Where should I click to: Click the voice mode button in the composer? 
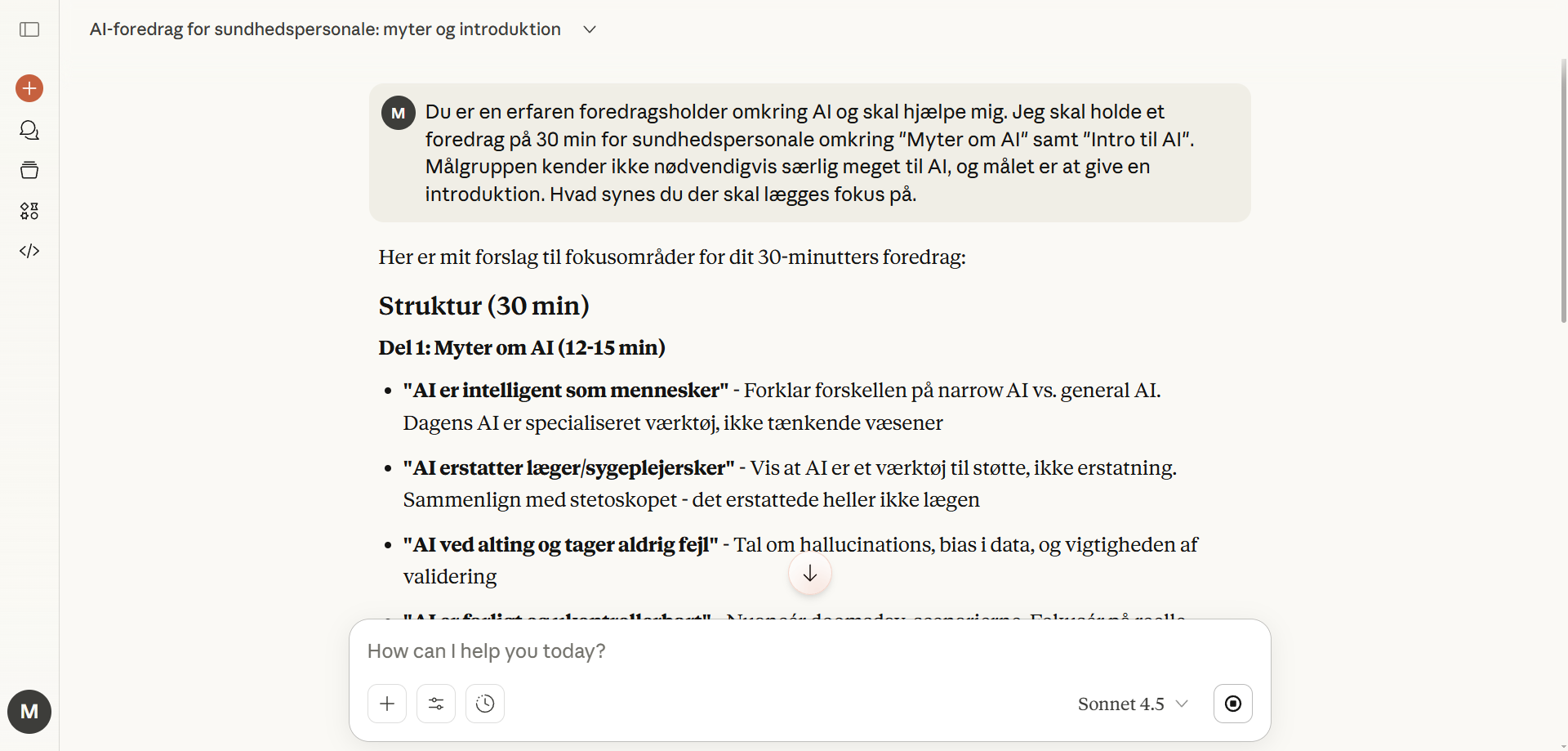pos(1232,704)
